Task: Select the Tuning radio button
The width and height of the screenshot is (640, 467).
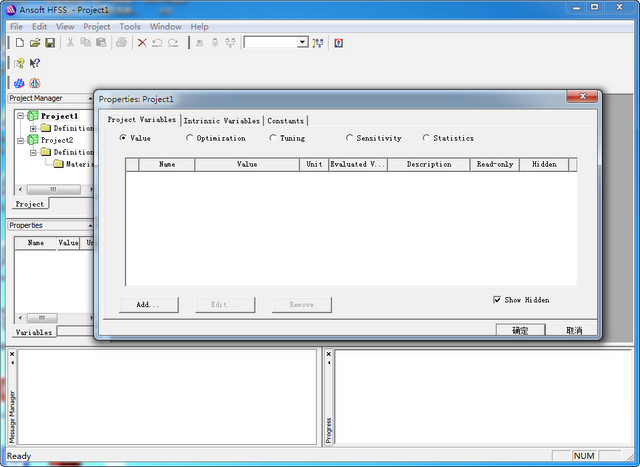Action: click(273, 138)
